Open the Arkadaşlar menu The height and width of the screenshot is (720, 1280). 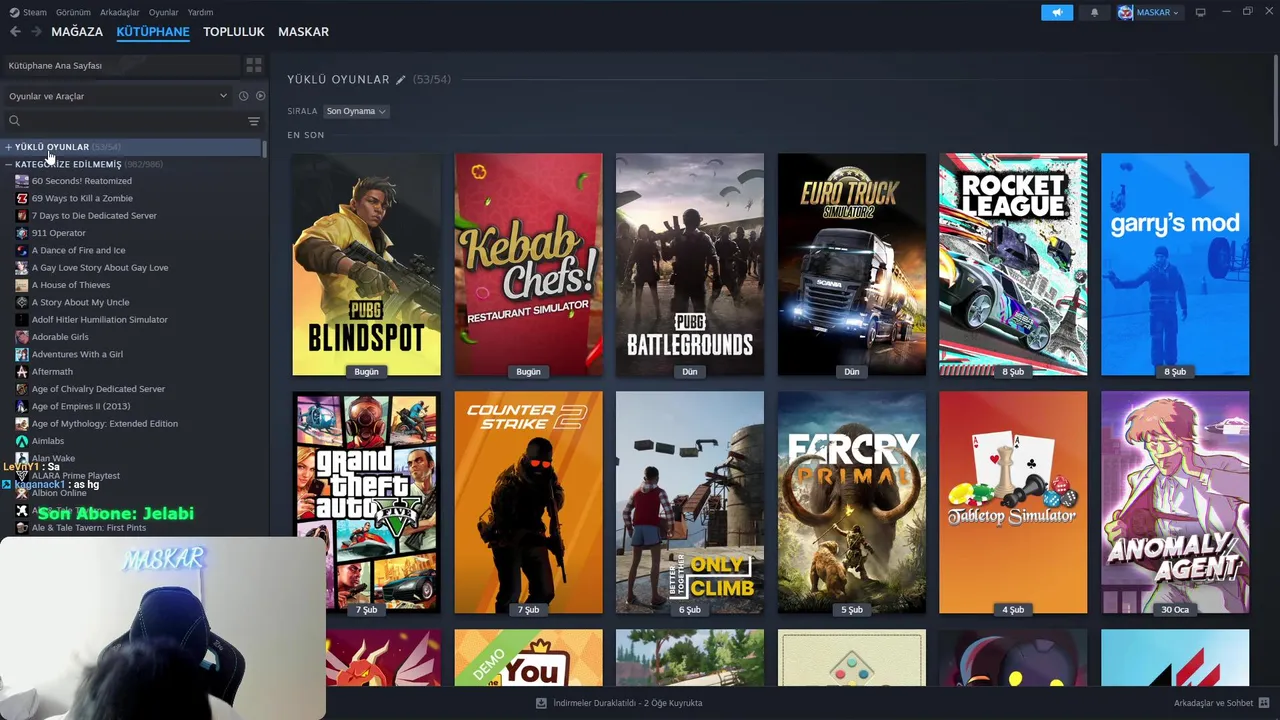[x=120, y=12]
